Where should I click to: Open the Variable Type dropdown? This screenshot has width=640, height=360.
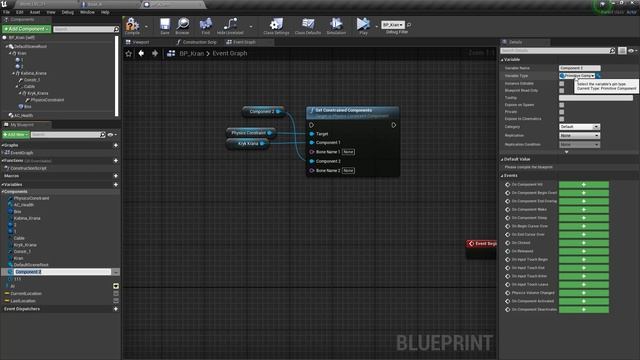pos(577,76)
